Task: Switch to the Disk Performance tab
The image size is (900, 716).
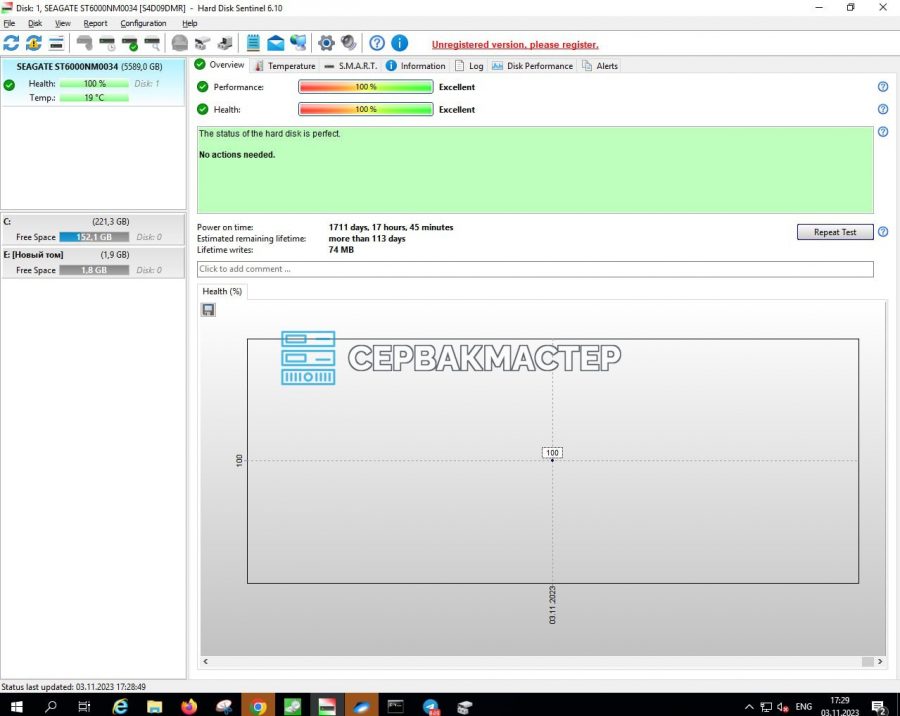Action: click(x=532, y=66)
